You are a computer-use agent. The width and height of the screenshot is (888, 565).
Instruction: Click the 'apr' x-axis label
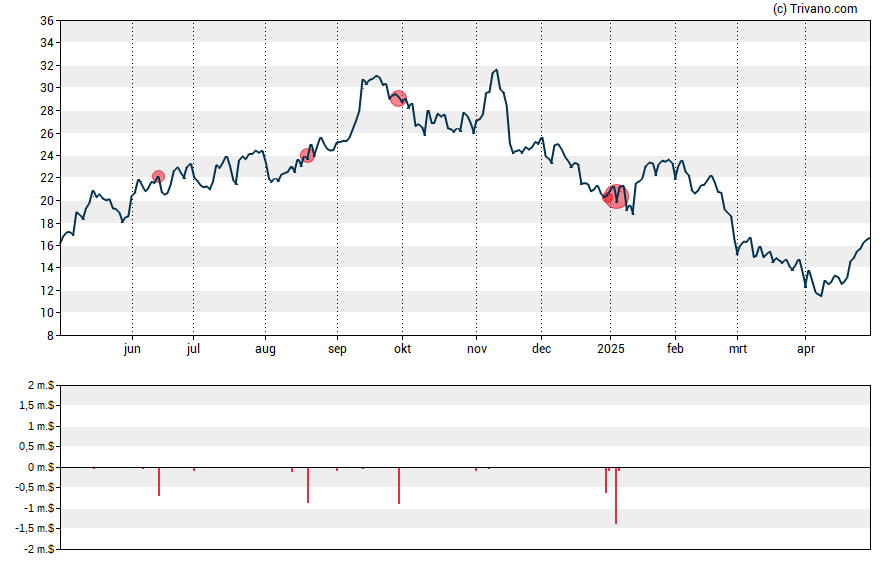[x=806, y=349]
